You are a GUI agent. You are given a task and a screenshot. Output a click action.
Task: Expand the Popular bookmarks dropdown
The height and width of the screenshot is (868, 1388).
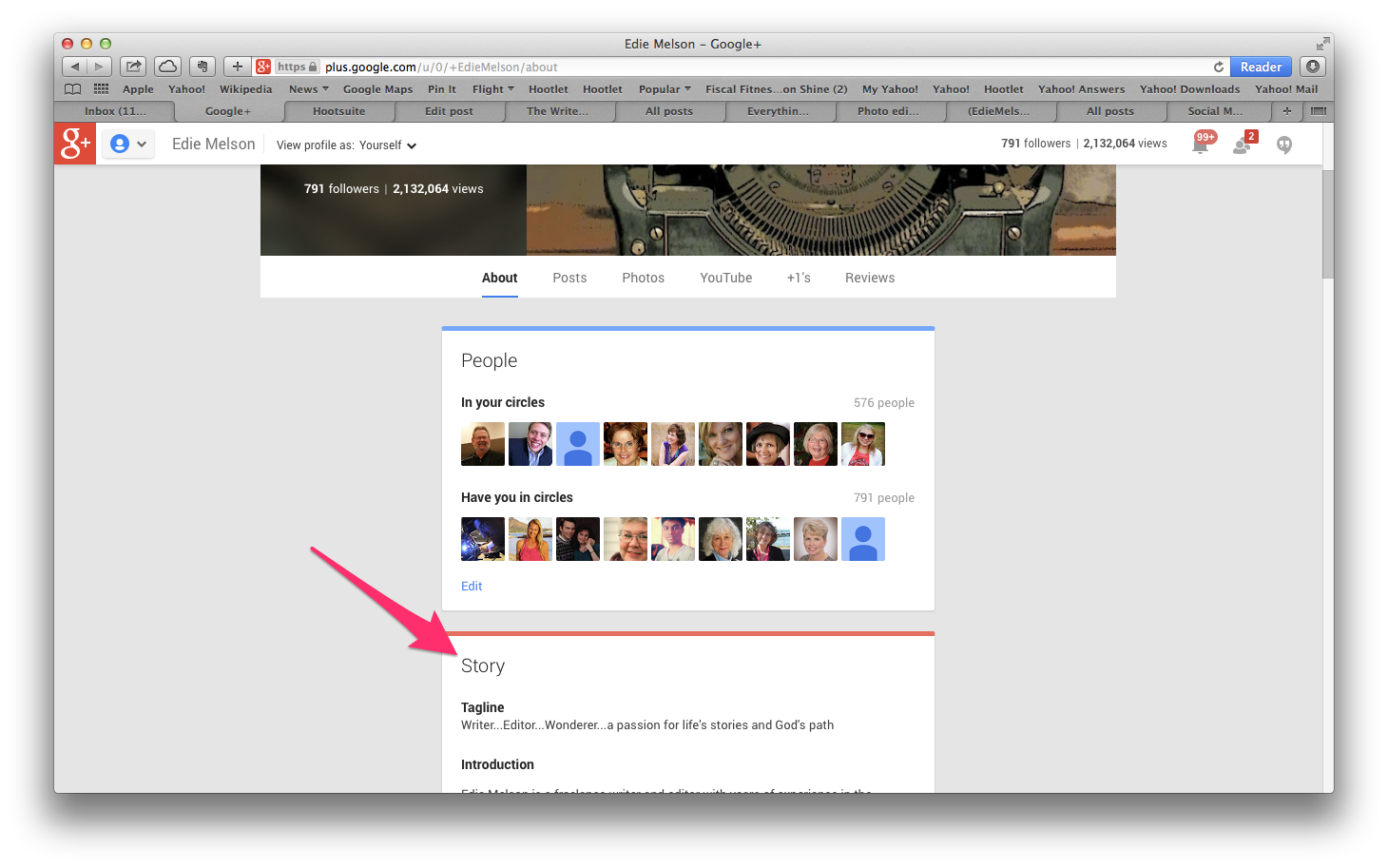point(665,89)
